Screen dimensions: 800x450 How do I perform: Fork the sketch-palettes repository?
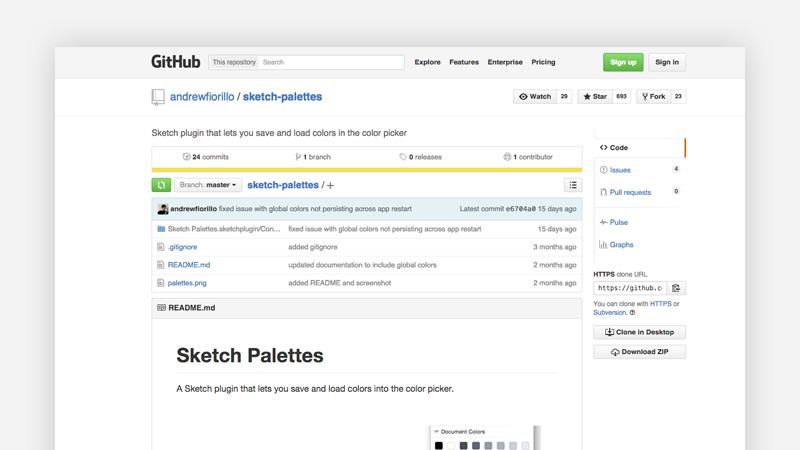coord(654,96)
